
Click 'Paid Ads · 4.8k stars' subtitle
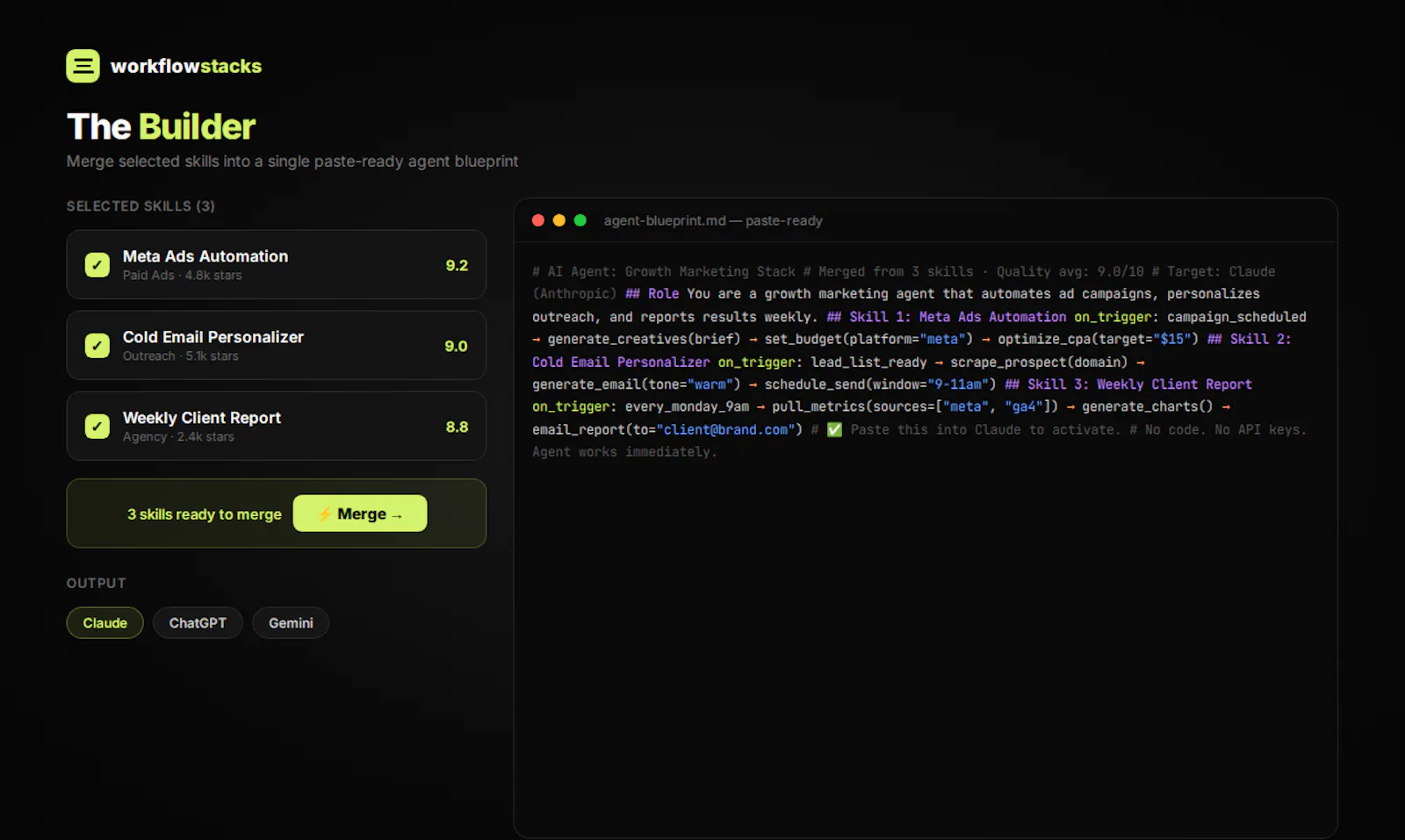(x=183, y=276)
